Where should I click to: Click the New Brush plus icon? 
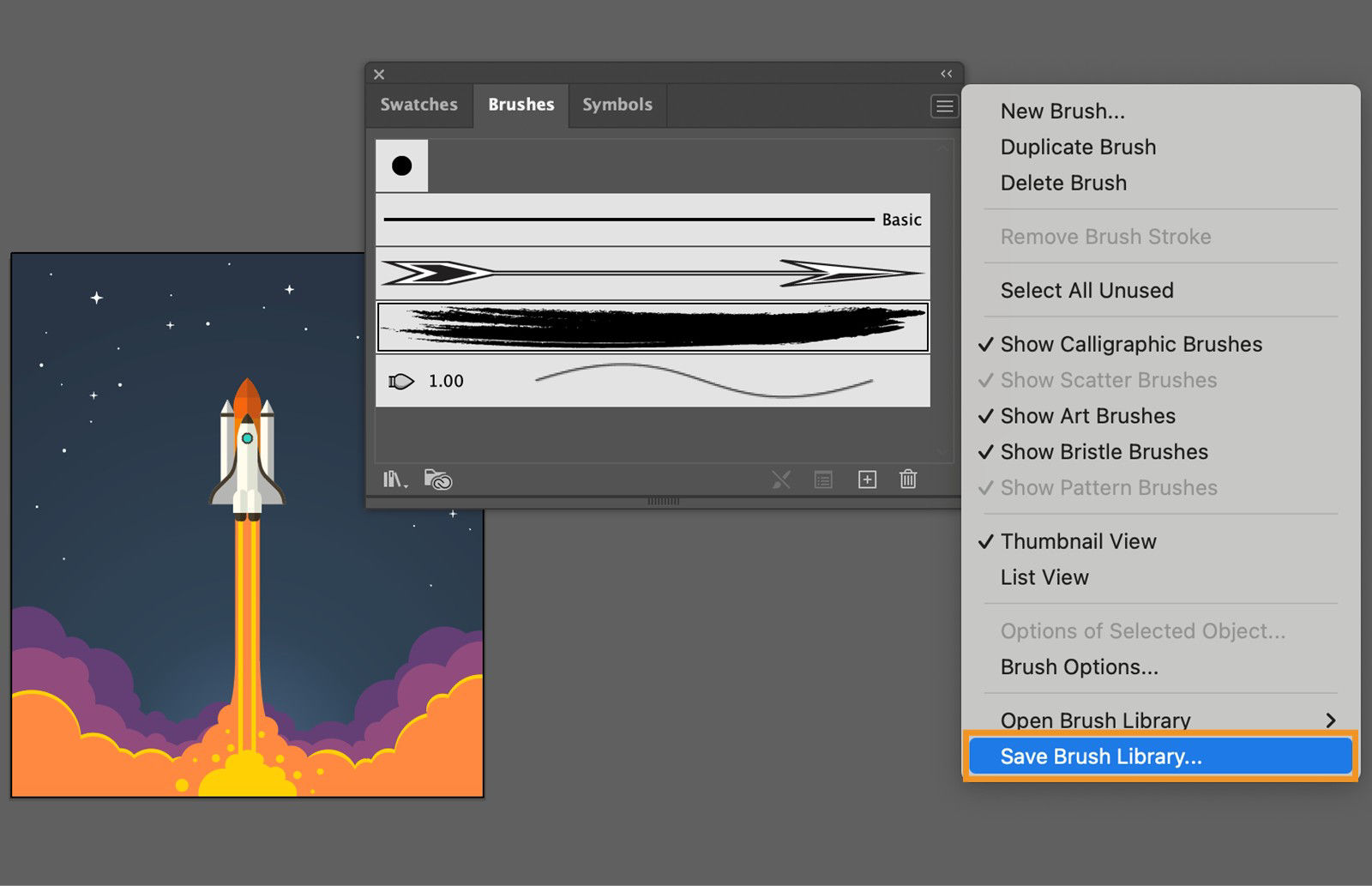(866, 479)
